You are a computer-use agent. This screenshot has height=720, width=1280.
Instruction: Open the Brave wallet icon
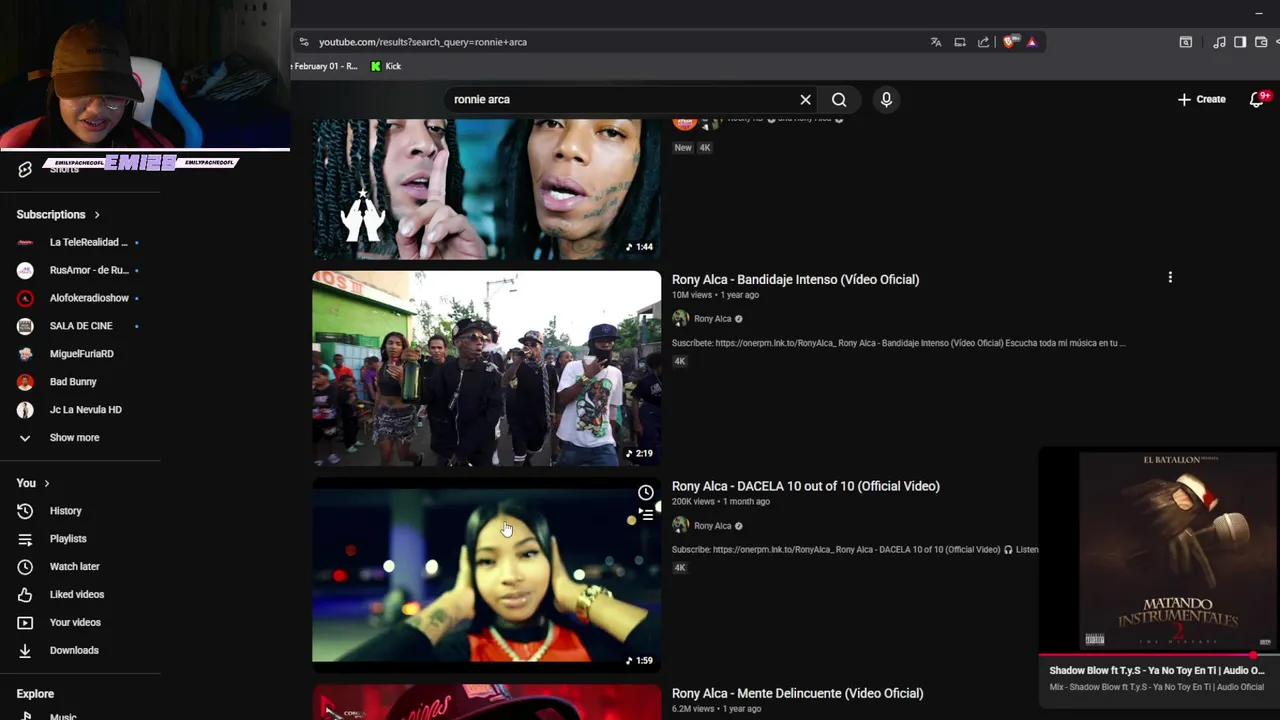click(x=1261, y=42)
